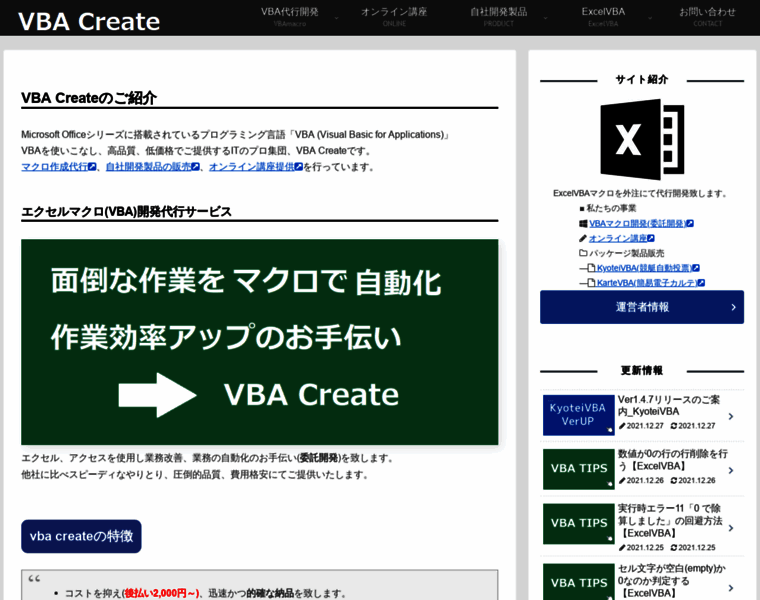This screenshot has width=760, height=600.
Task: Follow the 自社開発製品の販売 link
Action: pyautogui.click(x=148, y=167)
